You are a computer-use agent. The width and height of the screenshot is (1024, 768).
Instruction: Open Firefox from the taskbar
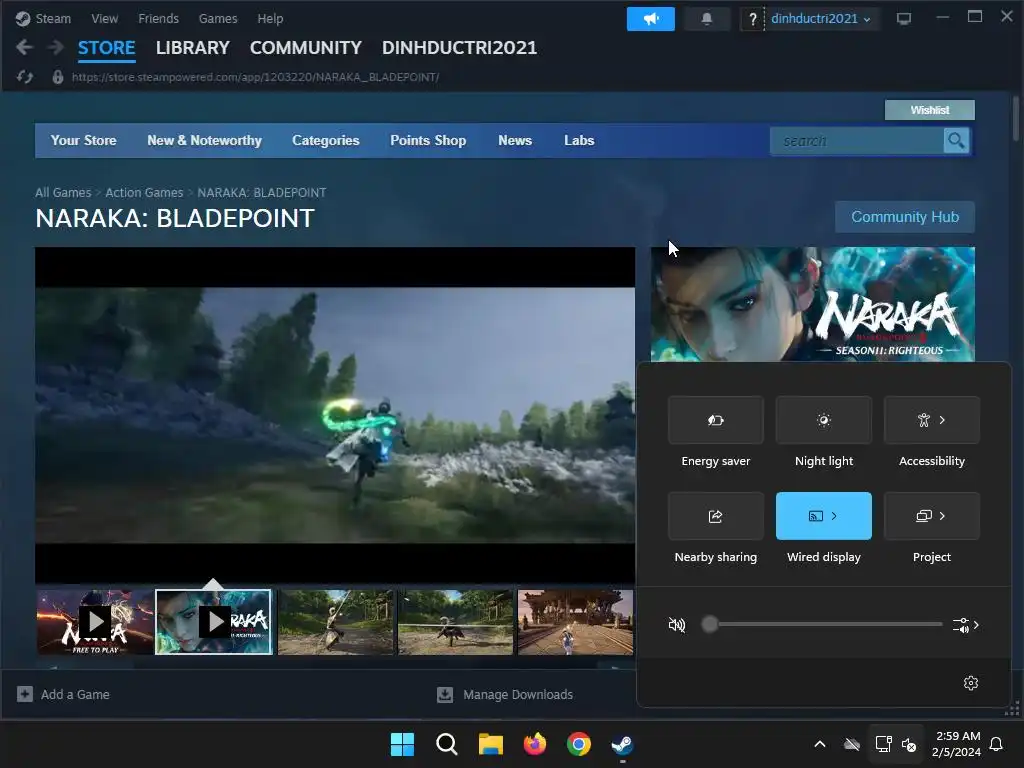point(535,744)
